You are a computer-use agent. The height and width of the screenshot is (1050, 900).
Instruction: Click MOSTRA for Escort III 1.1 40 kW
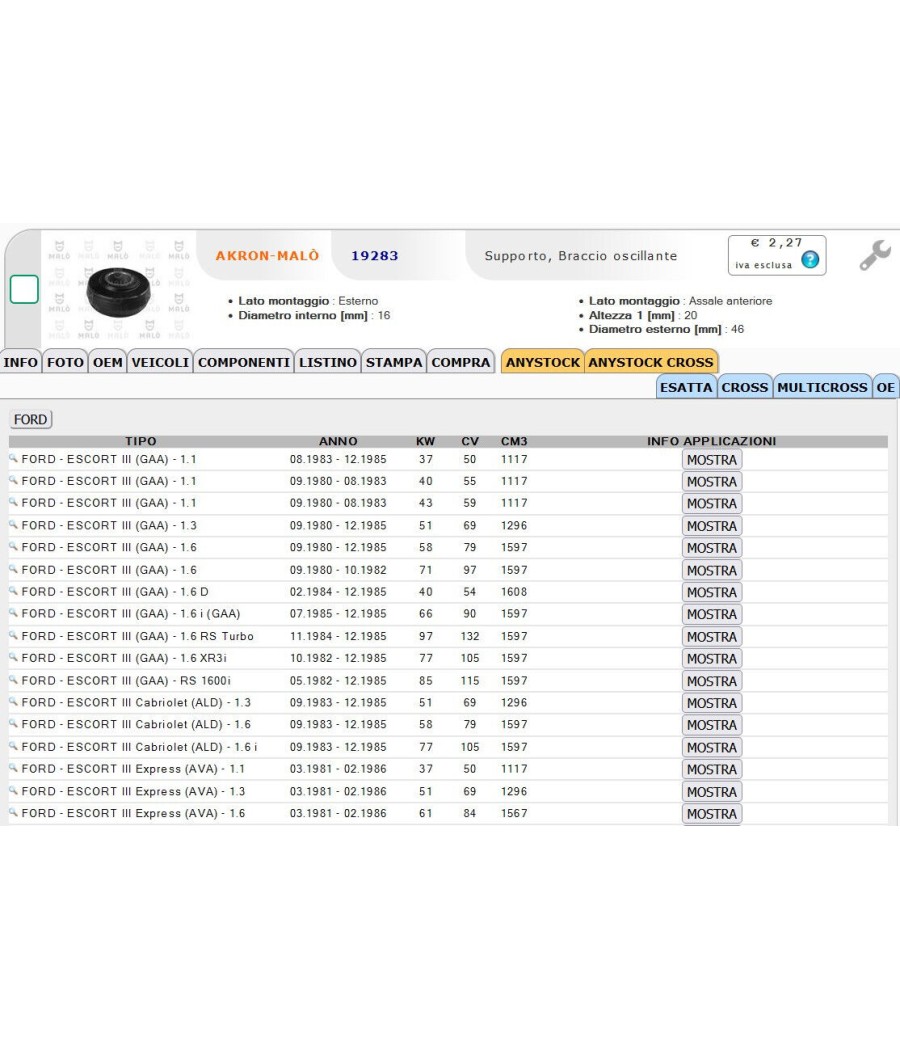[712, 481]
